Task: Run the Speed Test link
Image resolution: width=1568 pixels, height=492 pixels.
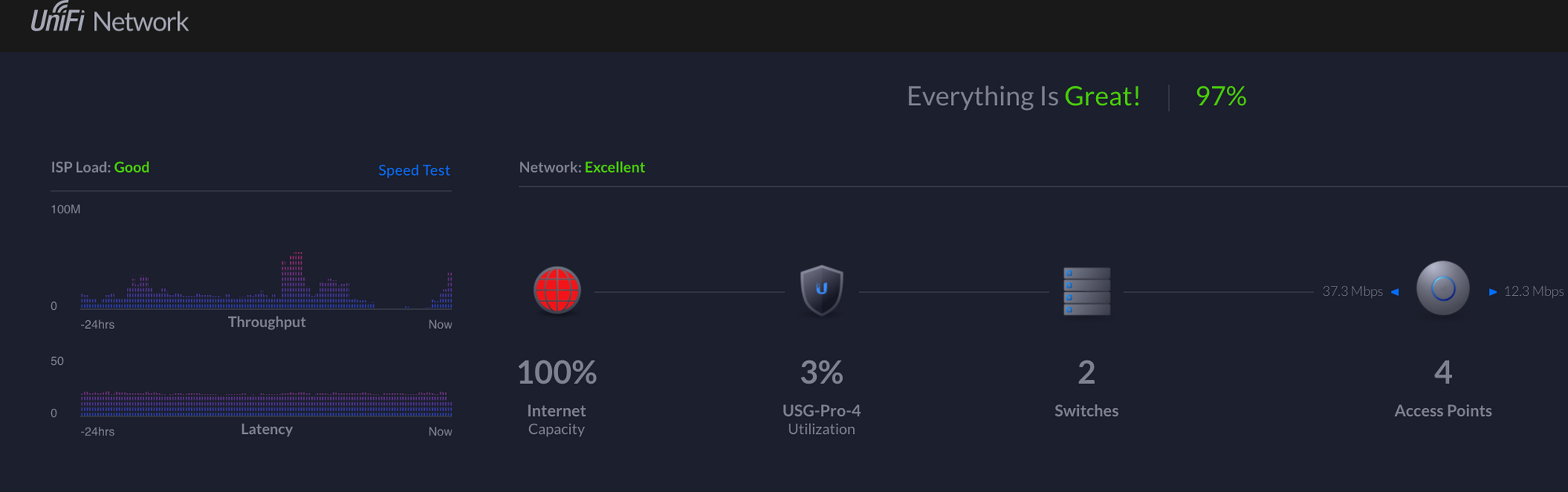Action: click(414, 170)
